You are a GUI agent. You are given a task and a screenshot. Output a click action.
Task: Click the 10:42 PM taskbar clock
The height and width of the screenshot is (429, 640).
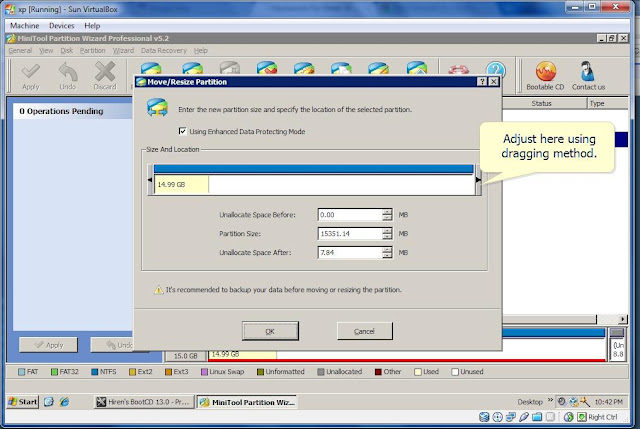(x=608, y=402)
